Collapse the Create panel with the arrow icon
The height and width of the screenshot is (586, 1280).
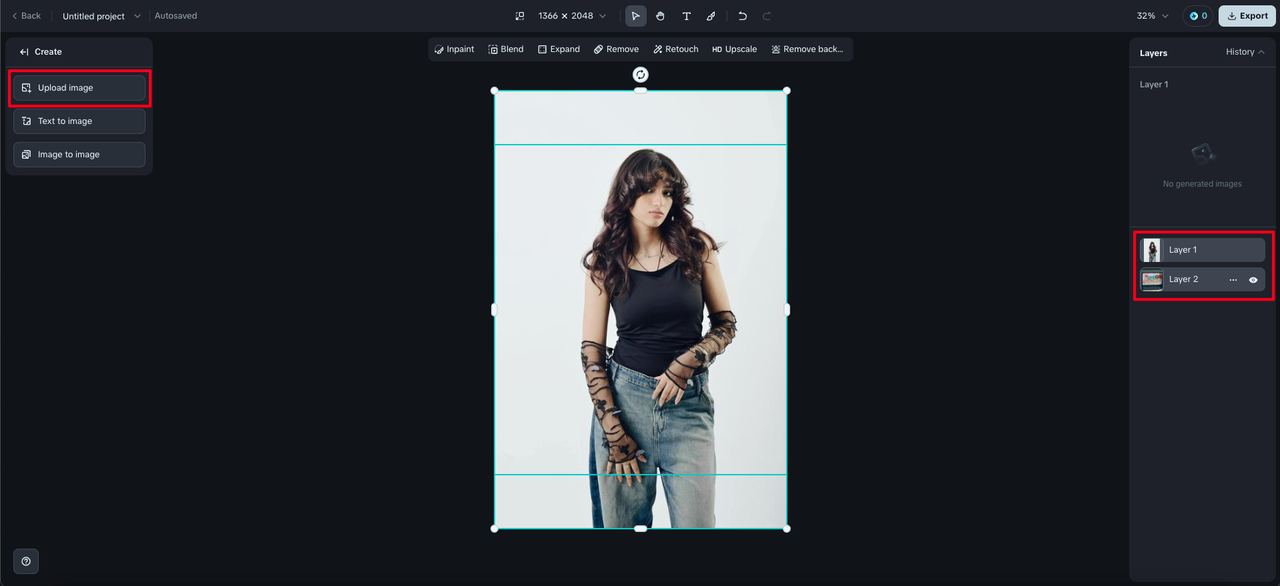(24, 52)
